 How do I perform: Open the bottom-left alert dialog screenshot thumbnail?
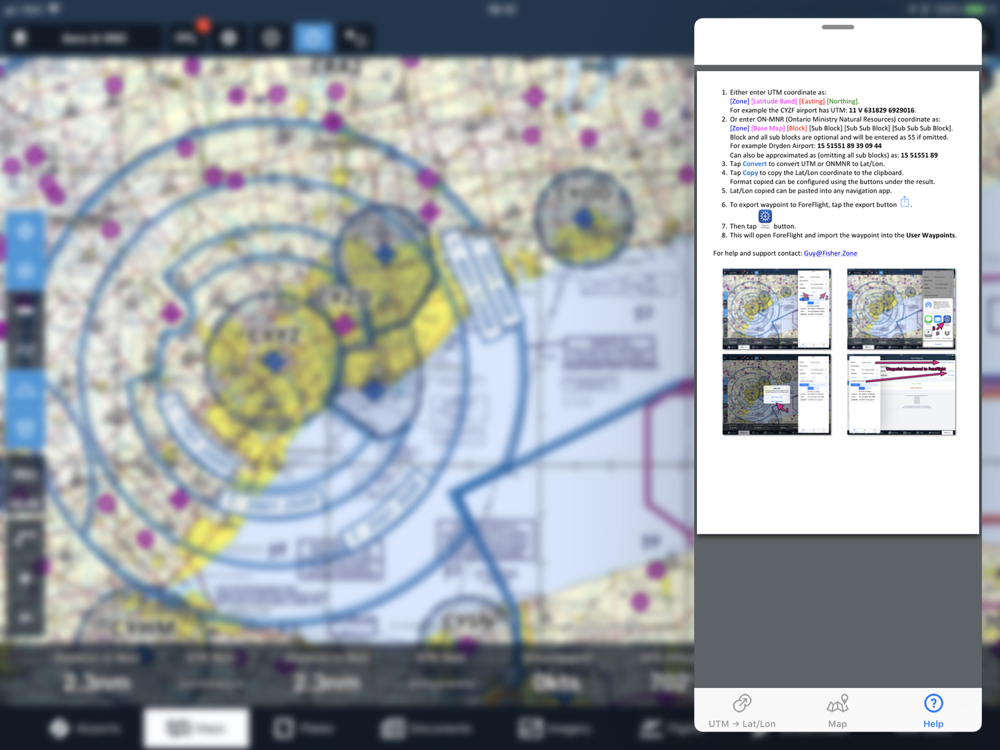tap(776, 395)
